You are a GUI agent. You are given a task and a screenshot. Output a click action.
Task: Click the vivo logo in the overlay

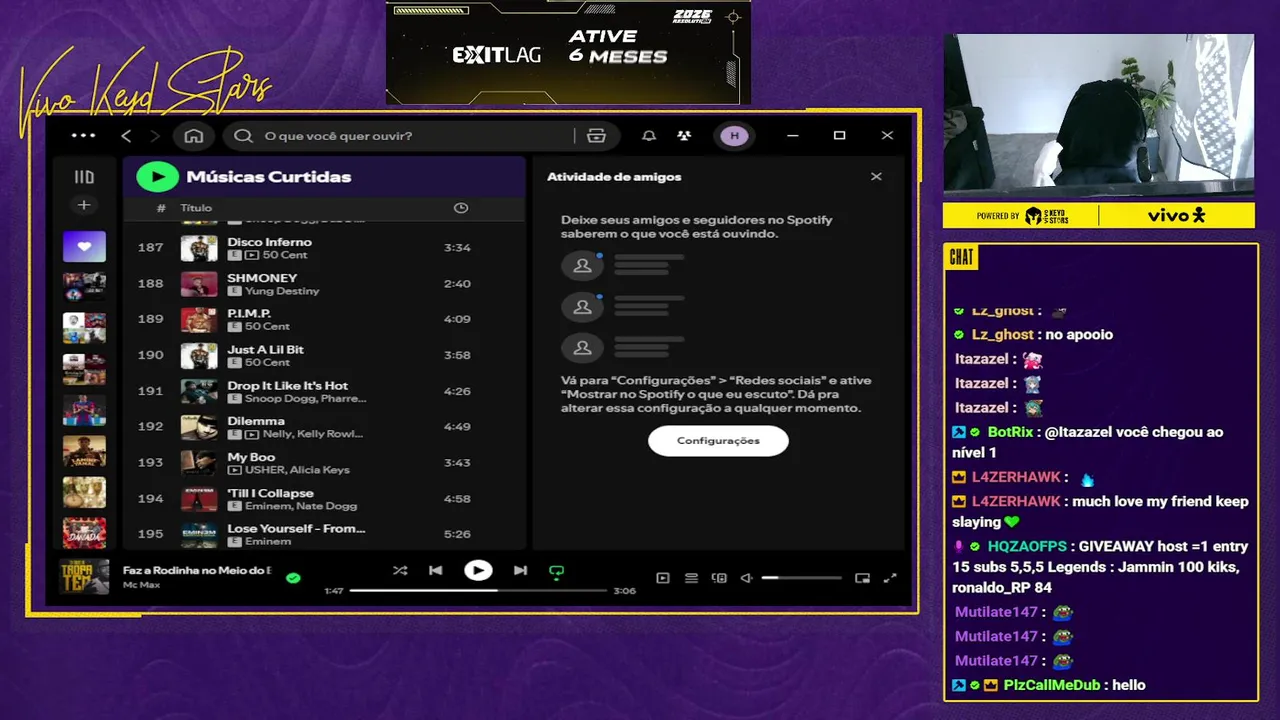click(1176, 215)
